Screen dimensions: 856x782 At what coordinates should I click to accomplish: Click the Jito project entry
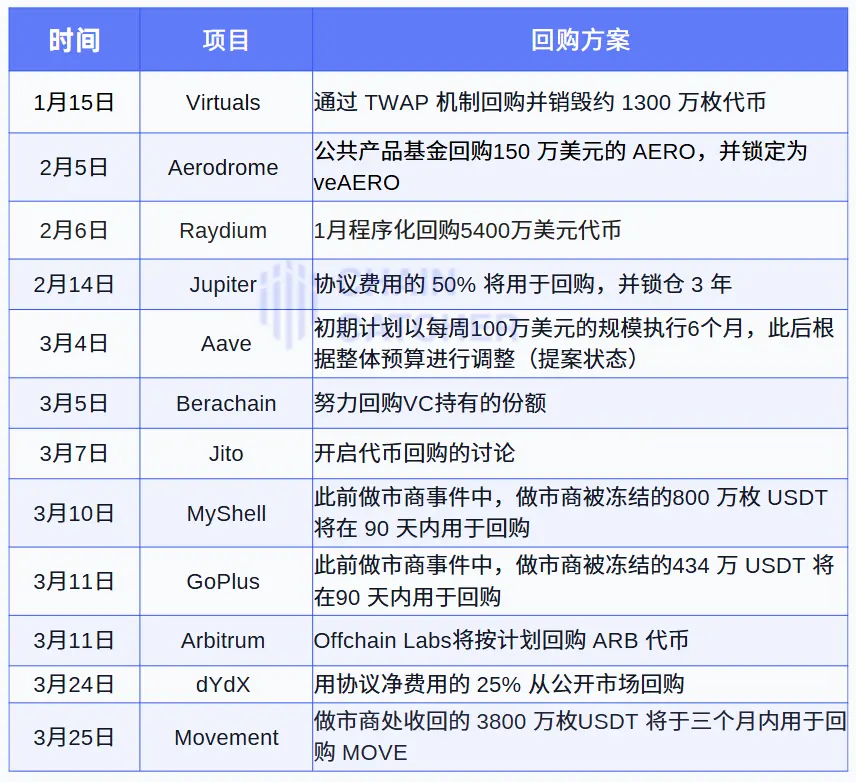click(x=224, y=453)
